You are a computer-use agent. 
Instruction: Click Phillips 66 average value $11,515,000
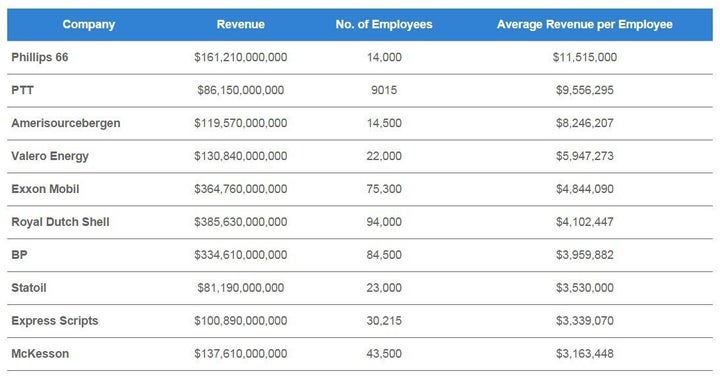tap(585, 57)
